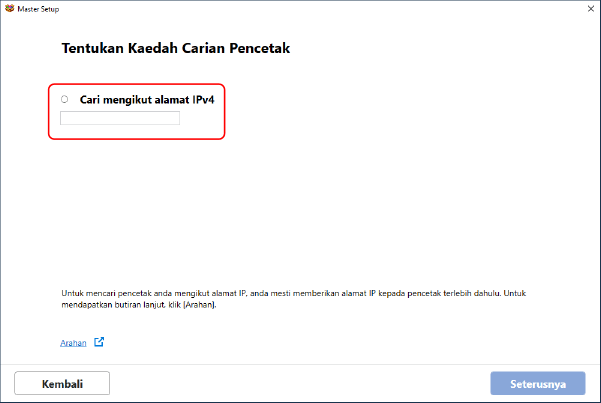Screen dimensions: 601x403
Task: Maximize the Master Setup window
Action: coord(561,7)
